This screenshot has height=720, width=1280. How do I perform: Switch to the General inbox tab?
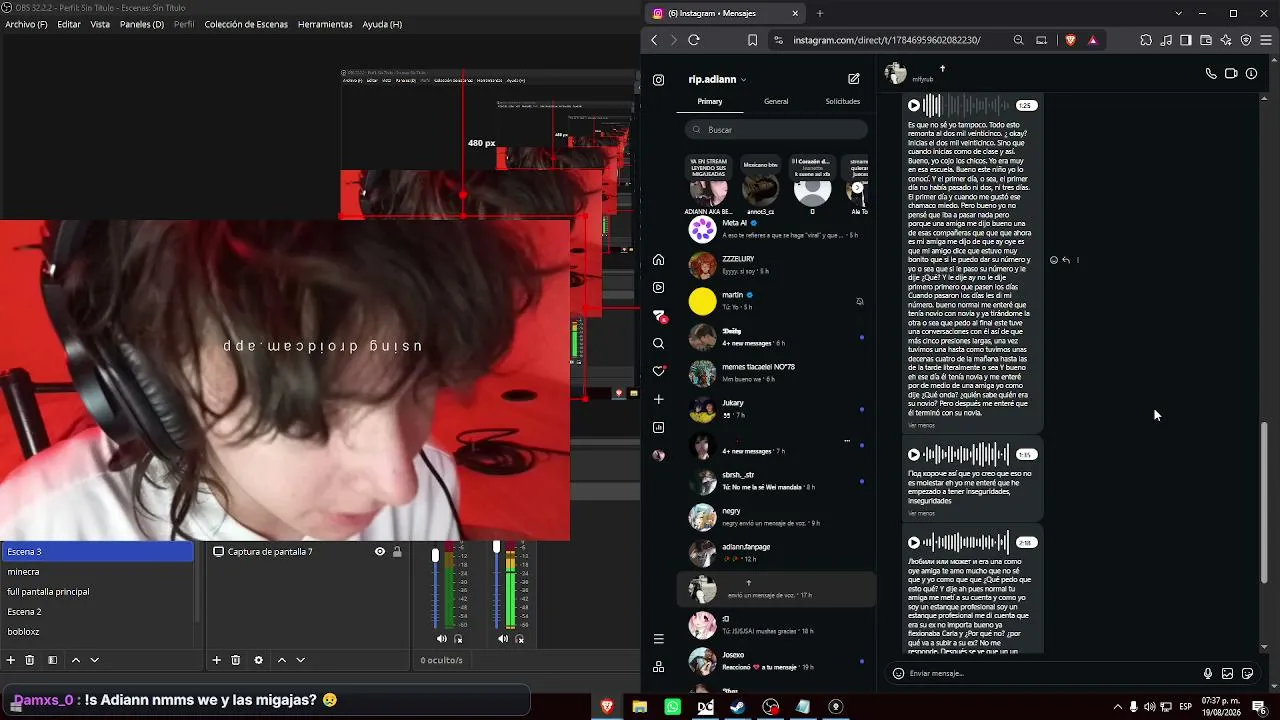(776, 101)
